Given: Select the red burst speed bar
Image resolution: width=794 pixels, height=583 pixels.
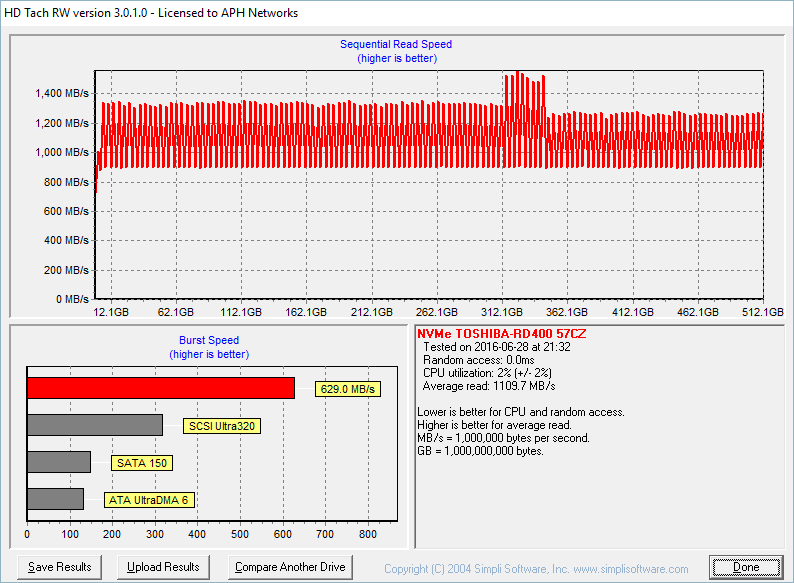Looking at the screenshot, I should (160, 388).
